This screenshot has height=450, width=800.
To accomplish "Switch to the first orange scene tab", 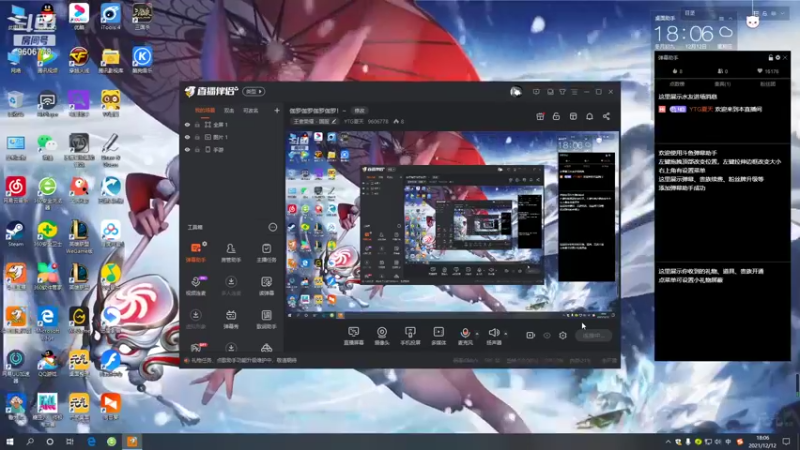I will (x=205, y=110).
